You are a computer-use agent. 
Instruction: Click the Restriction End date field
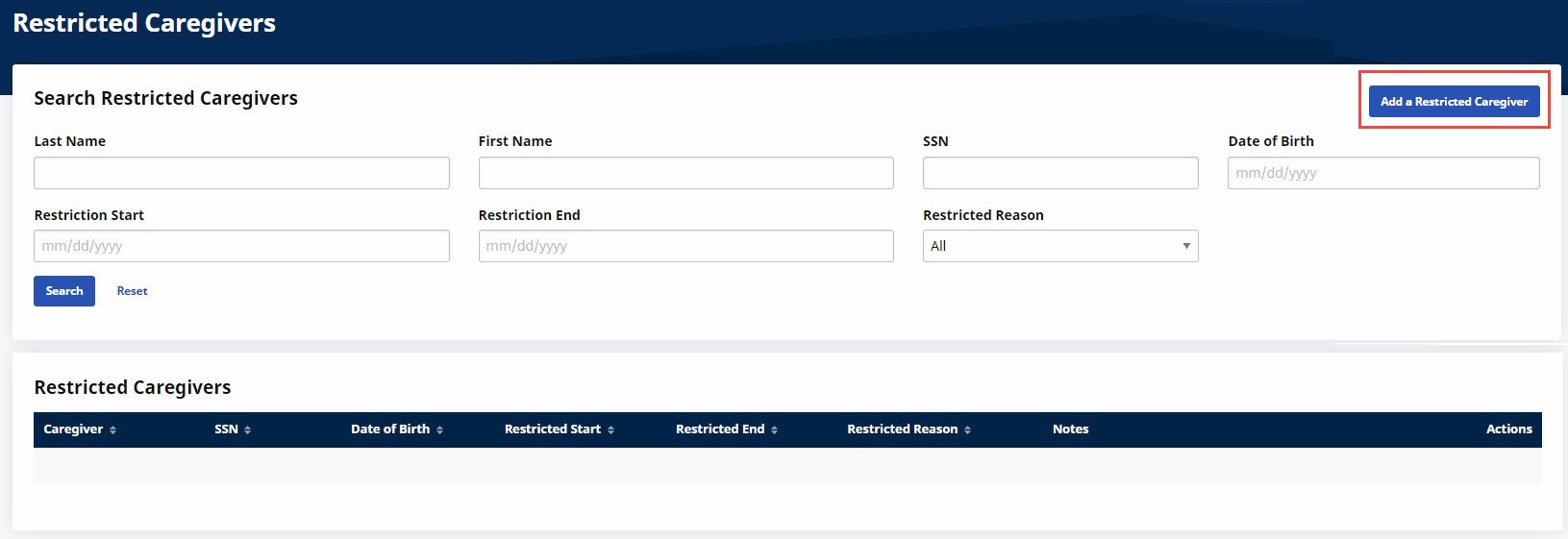[x=685, y=246]
